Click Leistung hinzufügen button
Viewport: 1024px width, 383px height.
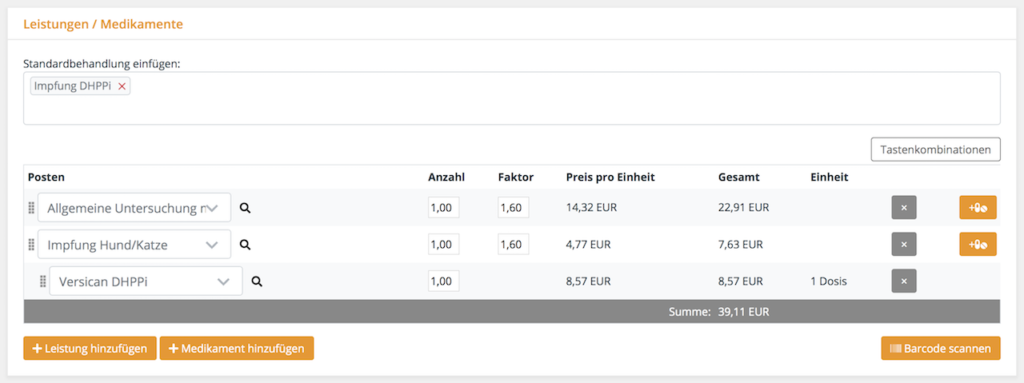tap(90, 348)
